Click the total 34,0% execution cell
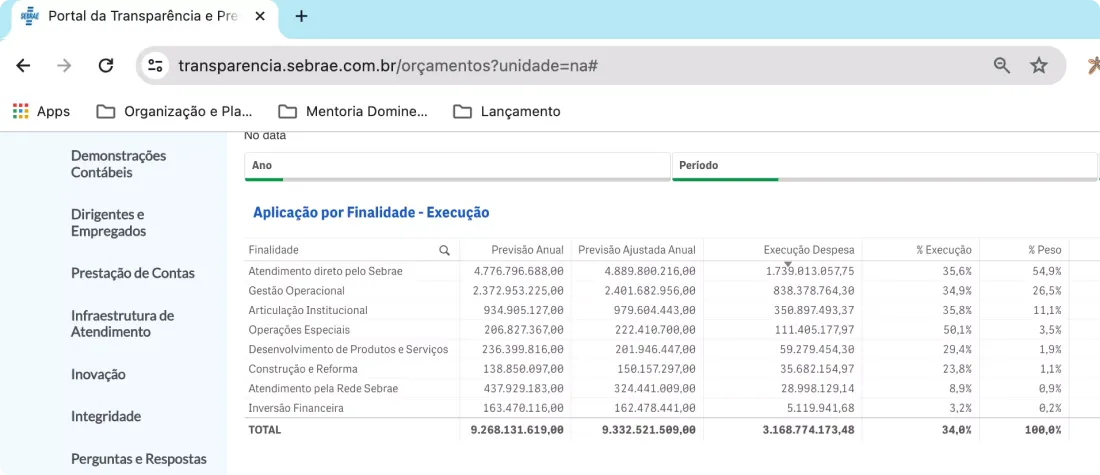The width and height of the screenshot is (1100, 475). tap(958, 430)
